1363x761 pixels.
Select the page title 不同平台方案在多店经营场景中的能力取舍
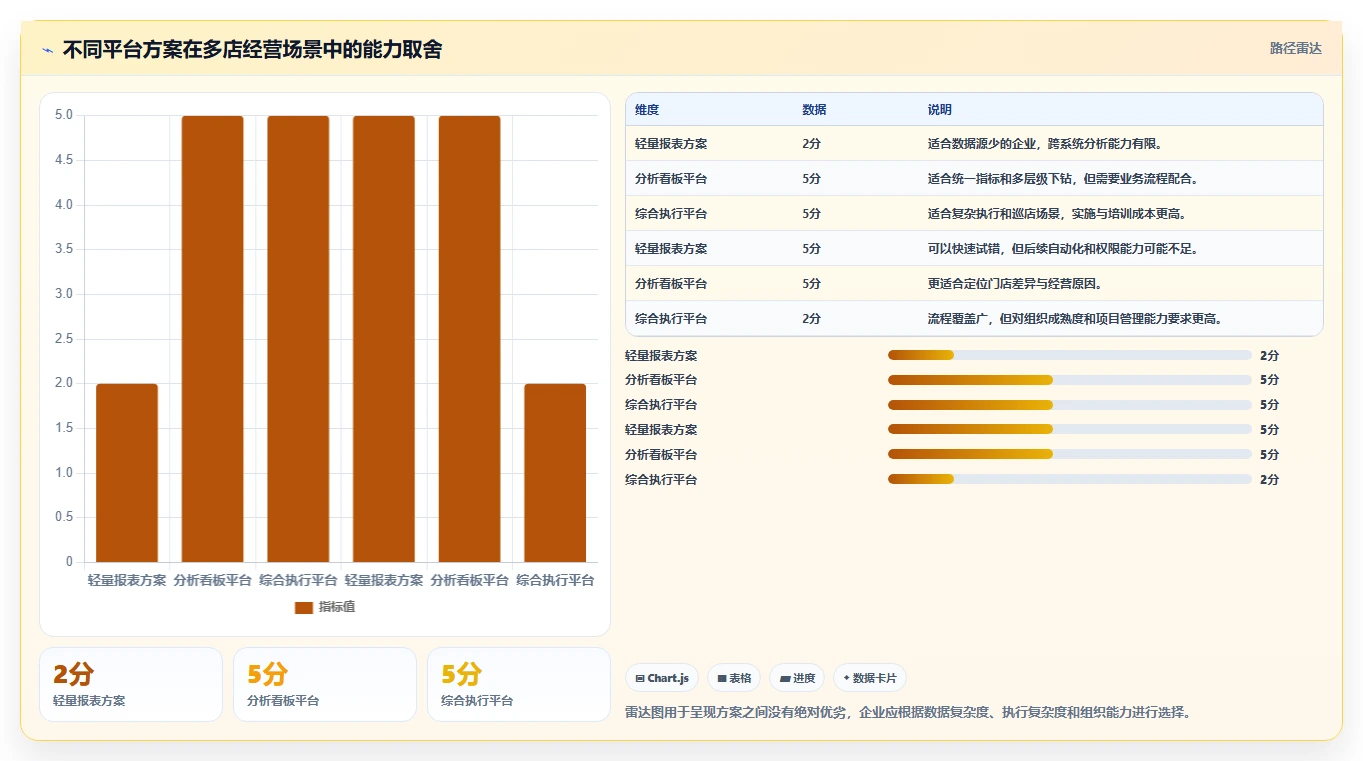point(252,49)
